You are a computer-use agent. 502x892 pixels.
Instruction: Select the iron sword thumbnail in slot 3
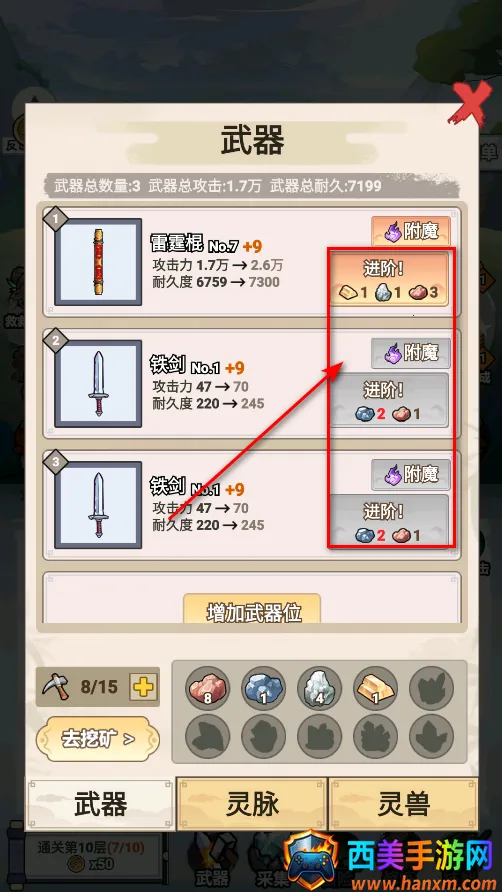(x=98, y=505)
